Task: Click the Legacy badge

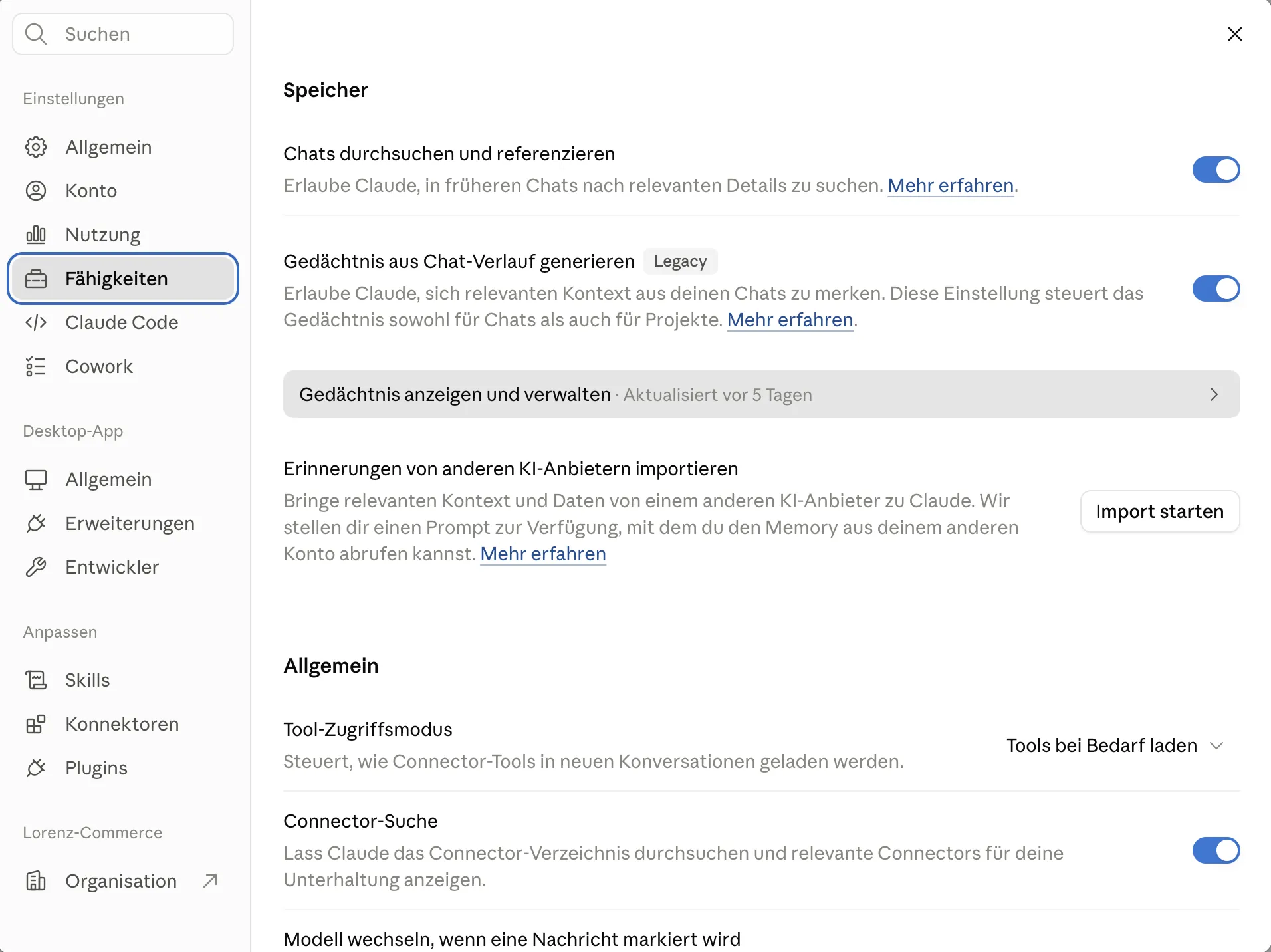Action: click(680, 261)
